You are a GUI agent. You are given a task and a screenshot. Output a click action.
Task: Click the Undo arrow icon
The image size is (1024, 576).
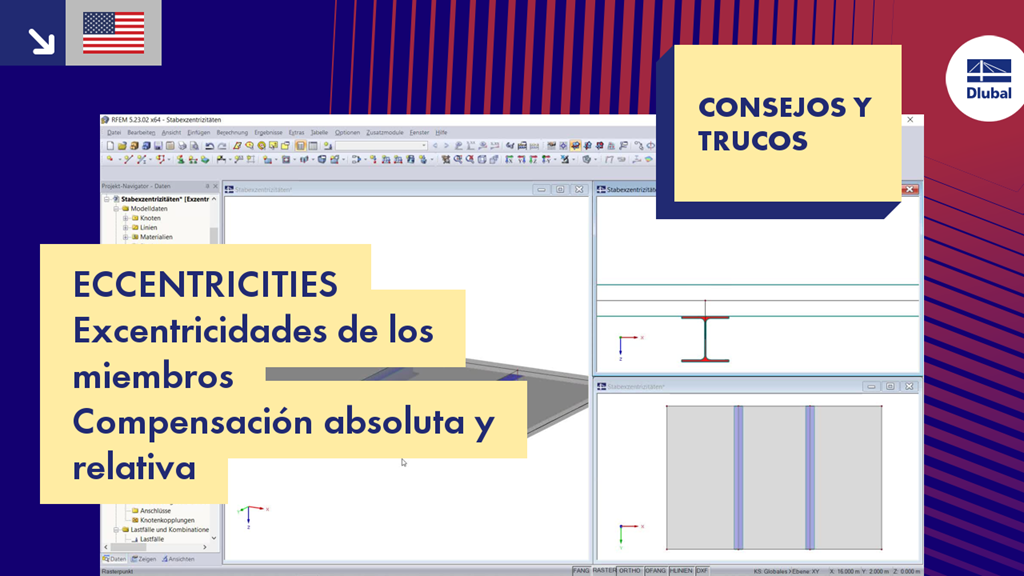tap(210, 146)
